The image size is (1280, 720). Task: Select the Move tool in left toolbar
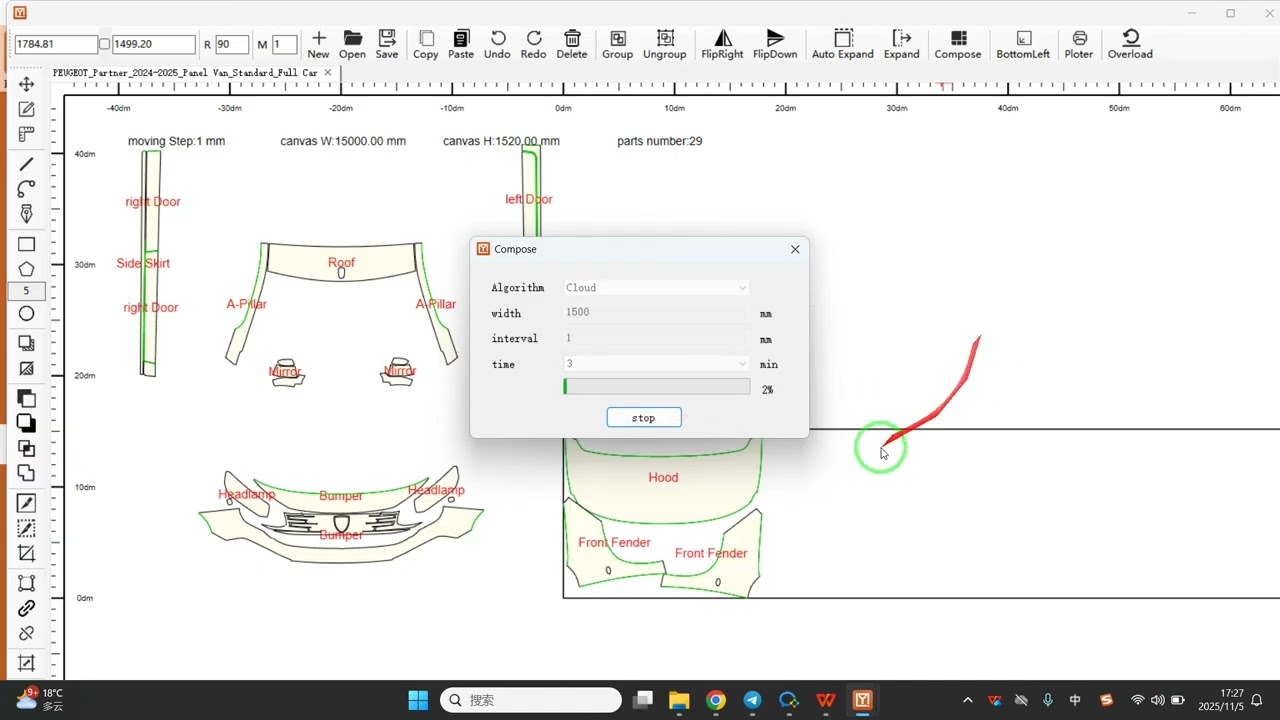(26, 84)
